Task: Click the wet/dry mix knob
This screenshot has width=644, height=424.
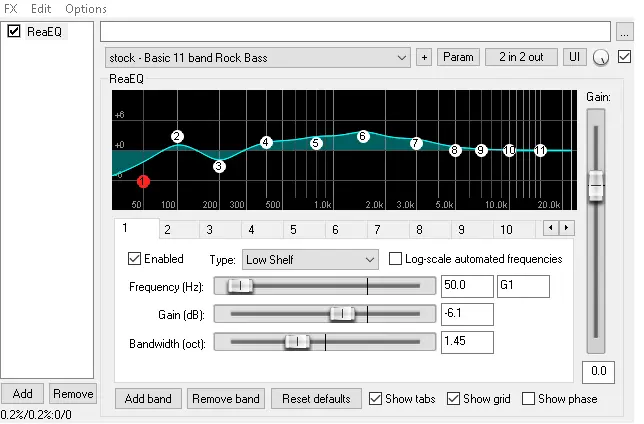Action: (601, 58)
